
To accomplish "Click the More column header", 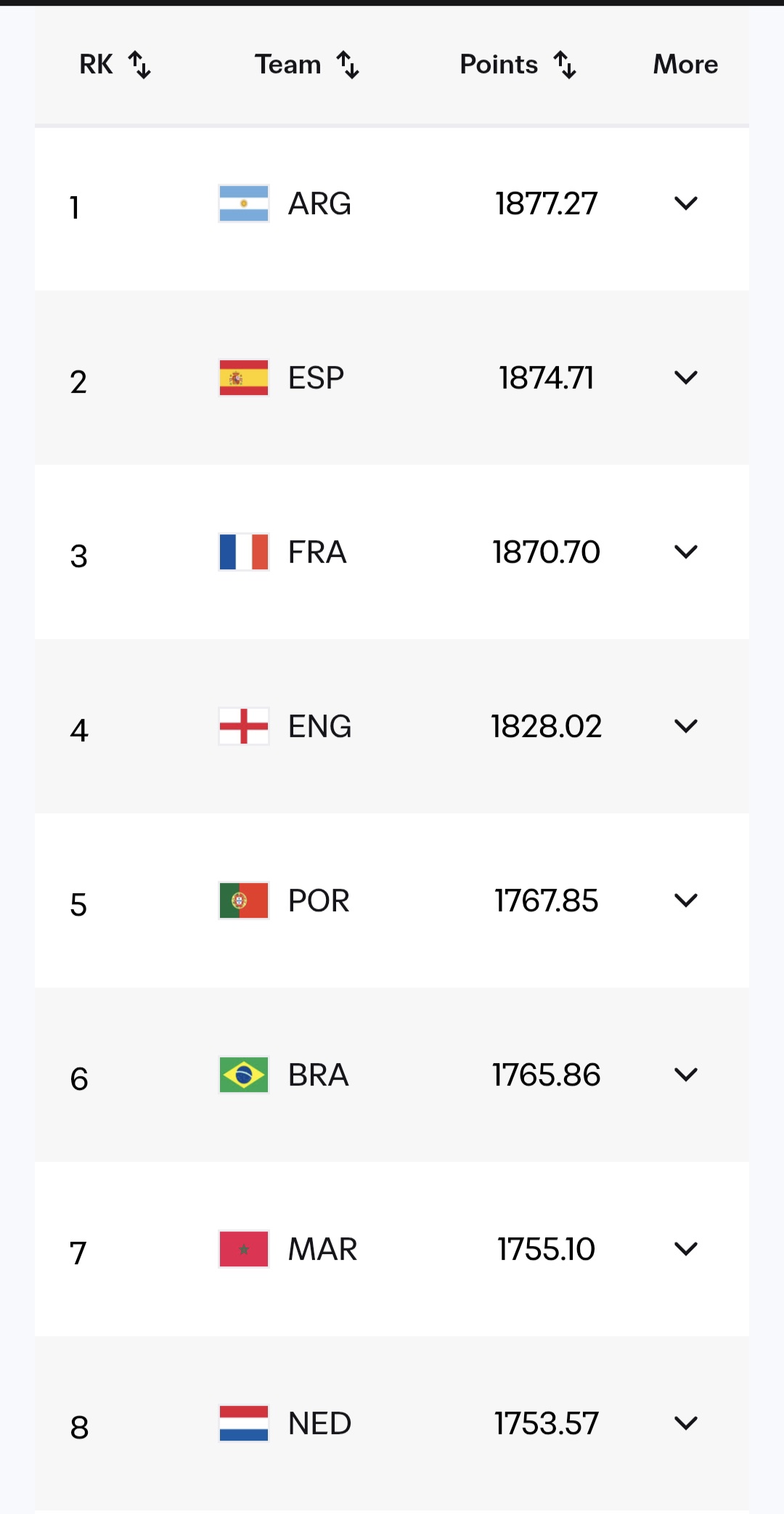I will click(x=685, y=64).
